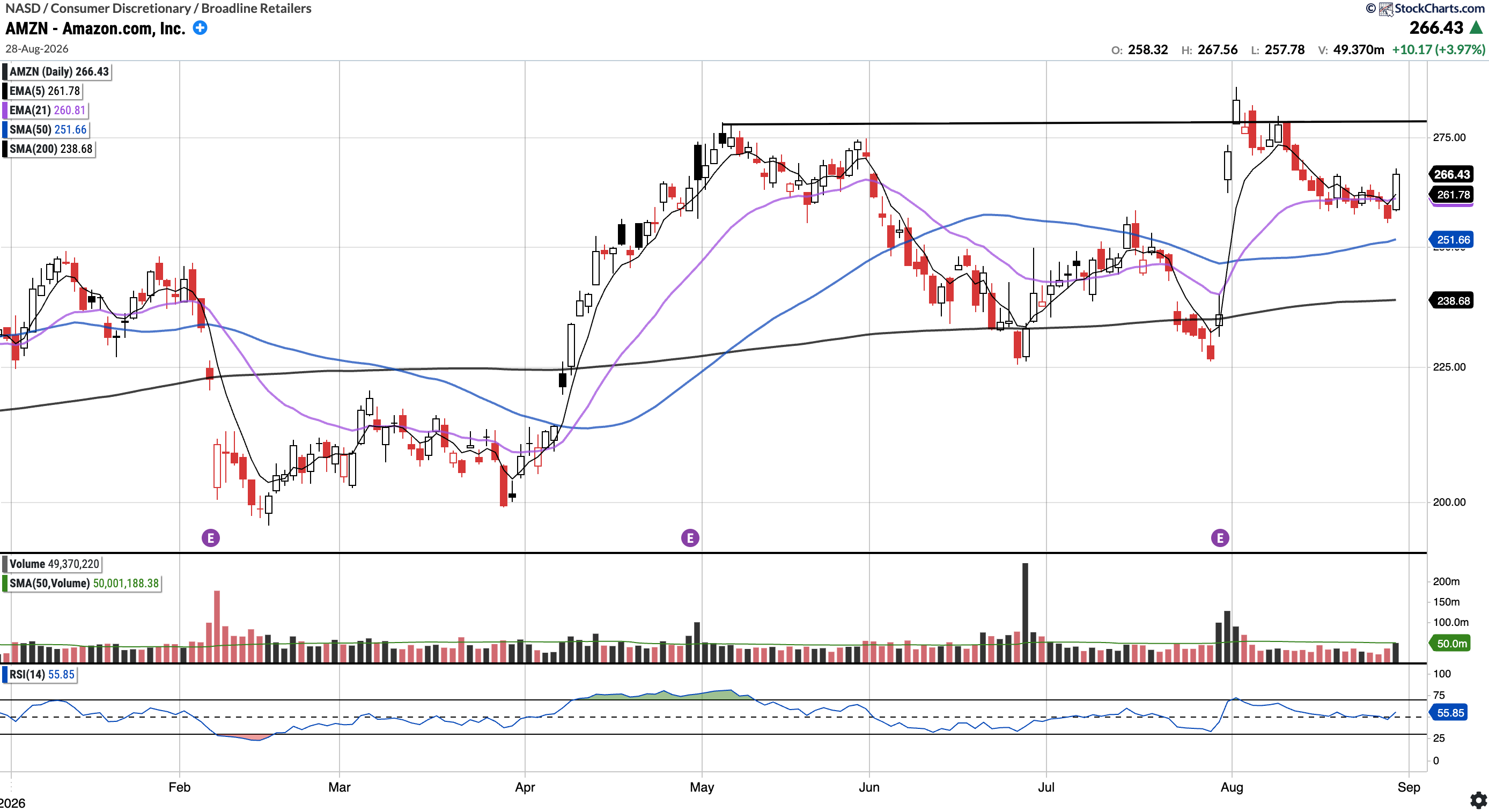Click the blue color bar beside SMA(50) 251.66
1489x812 pixels.
click(x=5, y=129)
